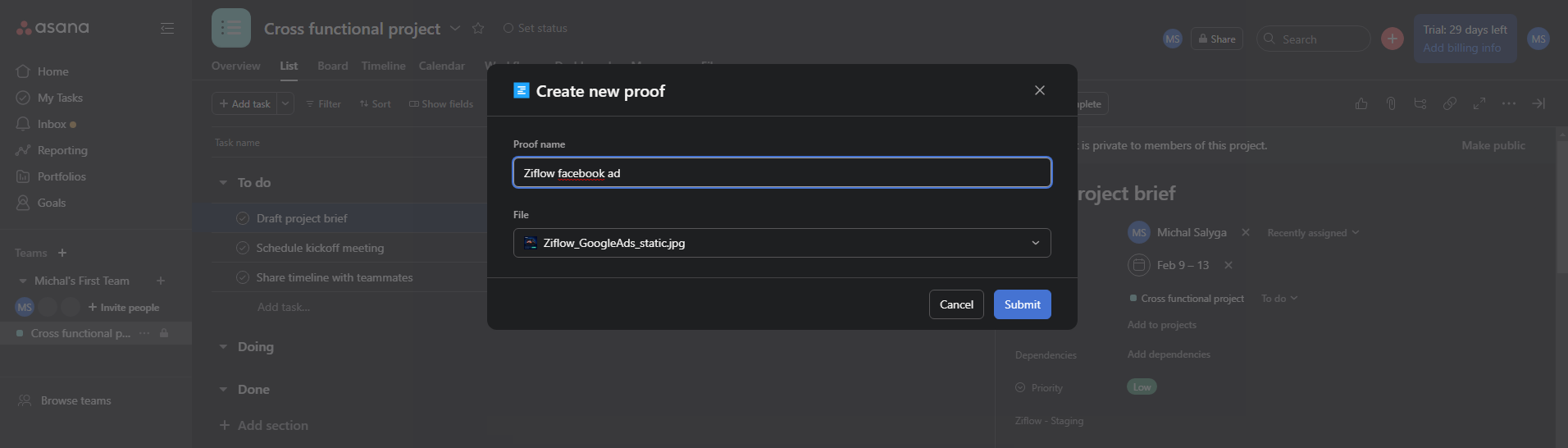
Task: Open the more actions ellipsis menu
Action: click(1509, 103)
